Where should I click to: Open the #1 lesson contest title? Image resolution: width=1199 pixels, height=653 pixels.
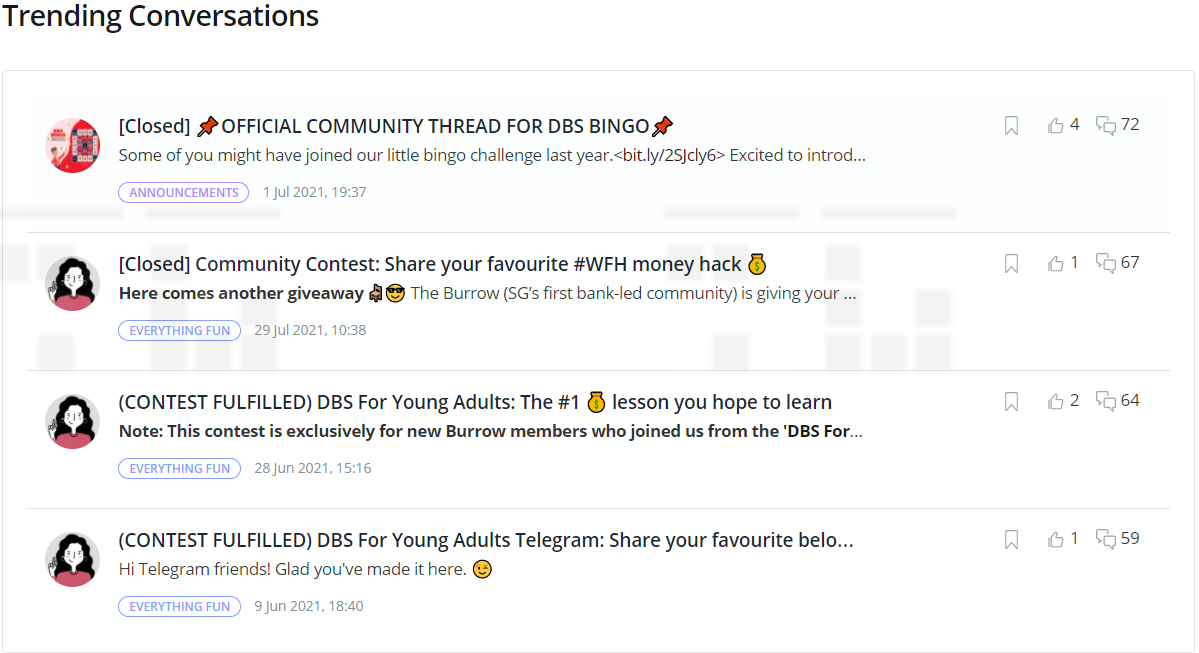pos(475,402)
